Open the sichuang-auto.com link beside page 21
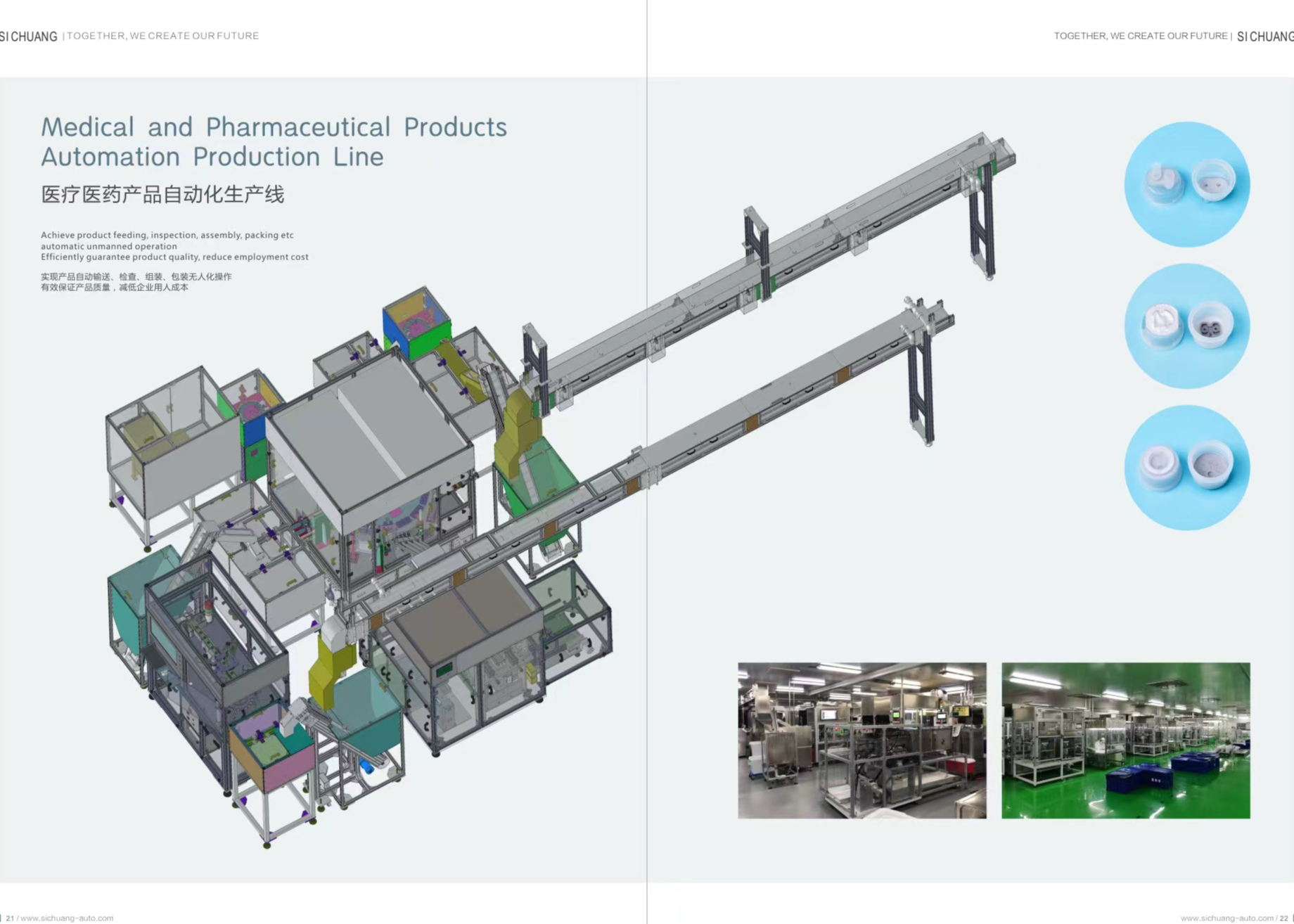1294x924 pixels. (67, 918)
